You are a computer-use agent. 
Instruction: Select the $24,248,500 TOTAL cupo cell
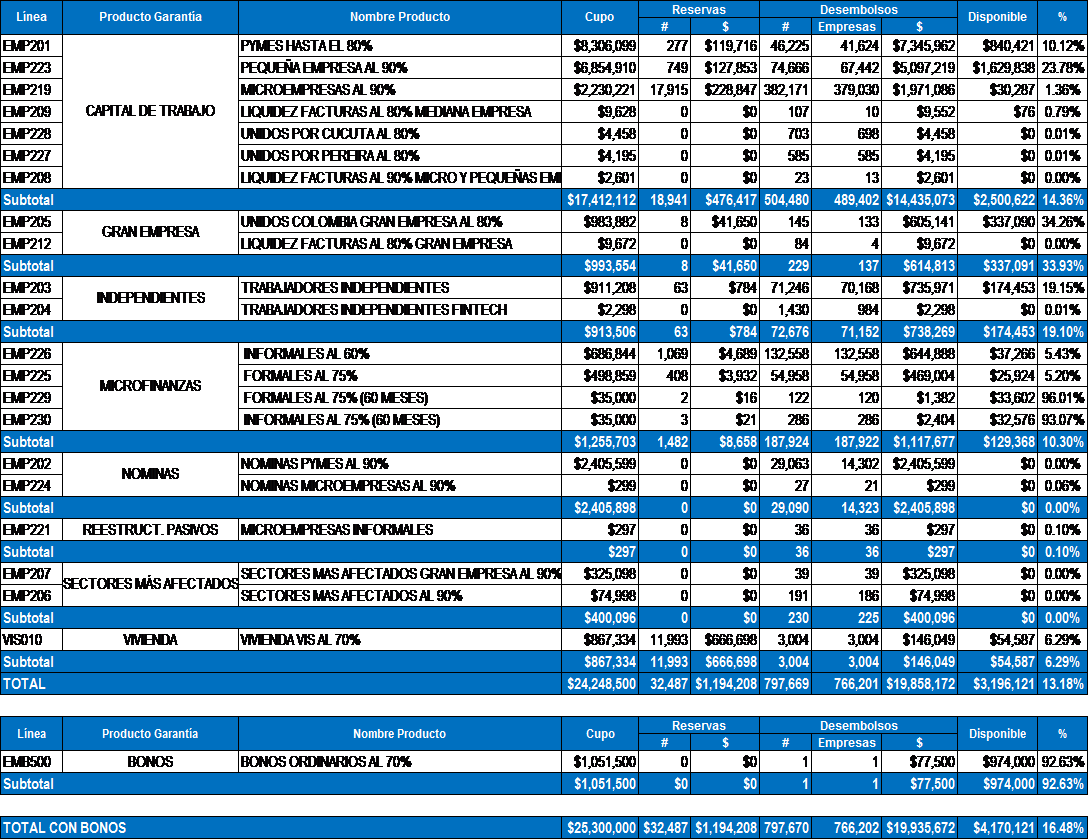599,684
